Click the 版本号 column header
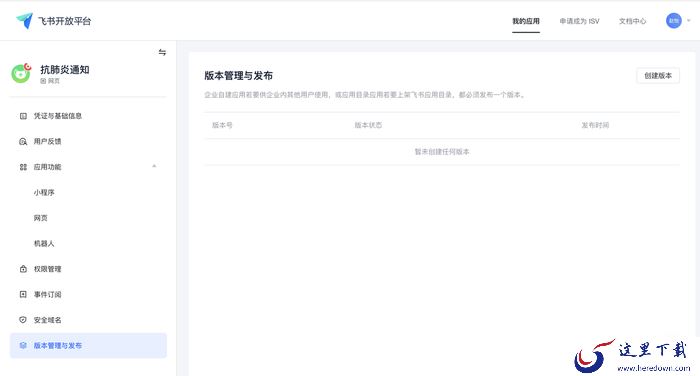This screenshot has width=700, height=376. (x=222, y=125)
